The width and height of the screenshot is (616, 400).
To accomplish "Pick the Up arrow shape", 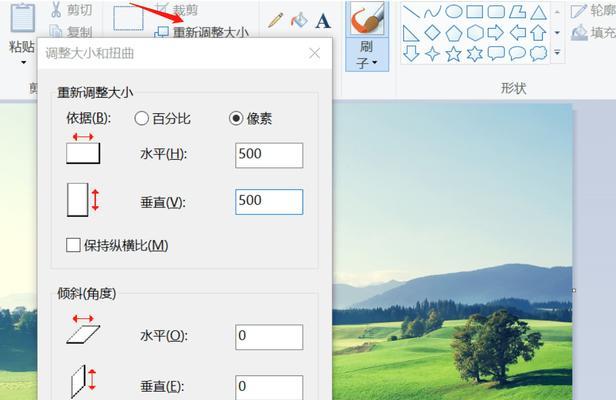I will (x=539, y=33).
